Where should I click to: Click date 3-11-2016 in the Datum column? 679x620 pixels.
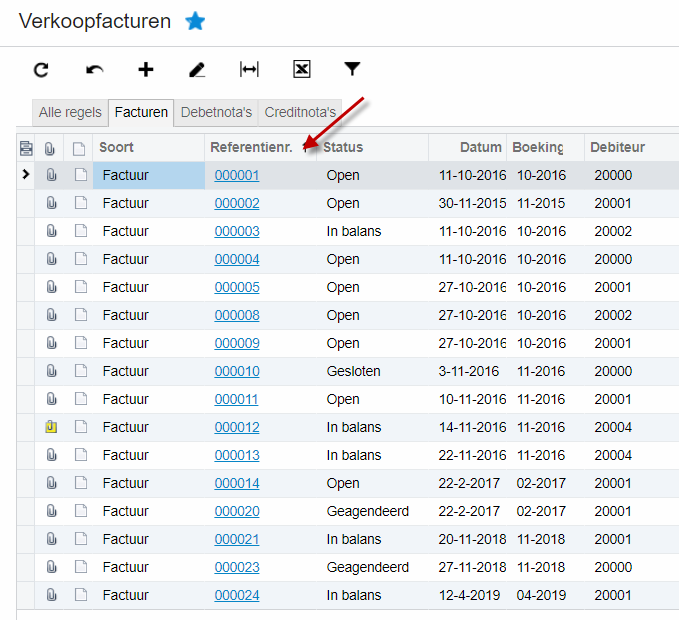point(469,371)
